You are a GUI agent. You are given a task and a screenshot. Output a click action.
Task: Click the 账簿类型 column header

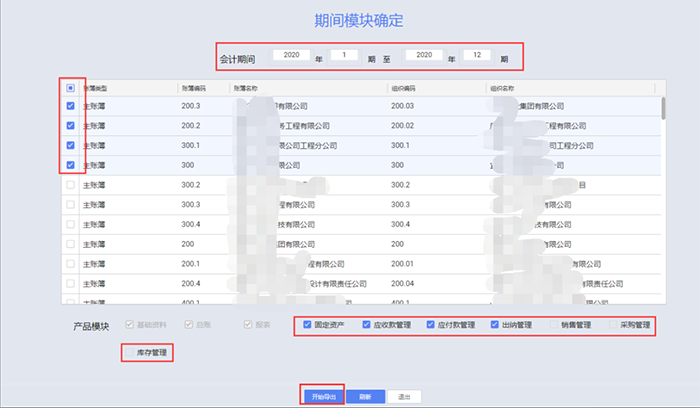95,88
